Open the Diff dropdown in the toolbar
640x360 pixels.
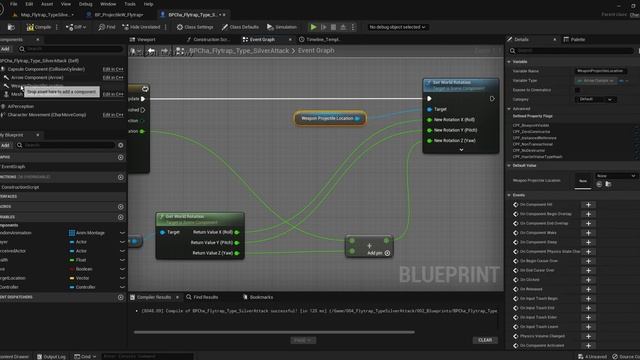(76, 27)
